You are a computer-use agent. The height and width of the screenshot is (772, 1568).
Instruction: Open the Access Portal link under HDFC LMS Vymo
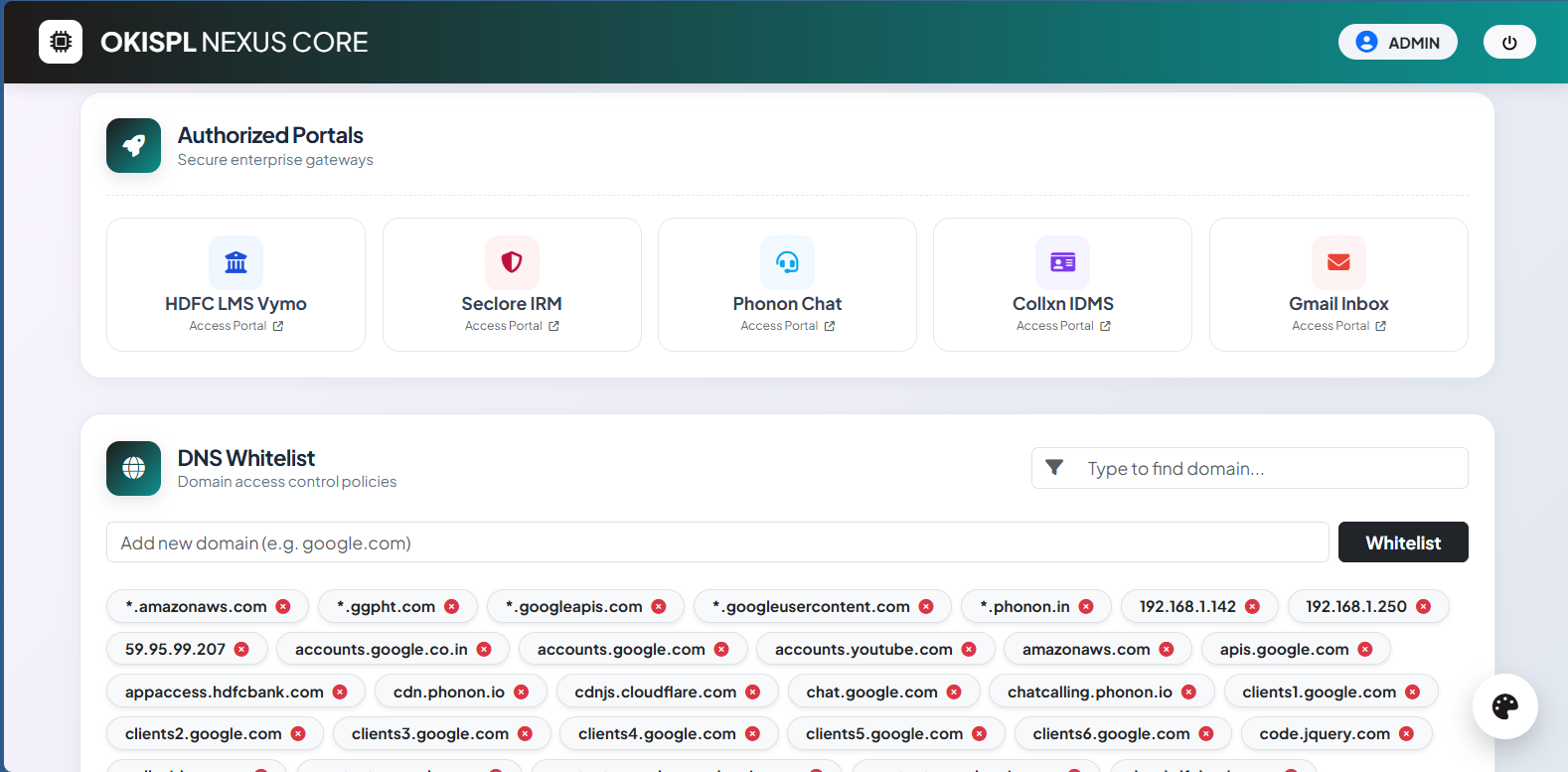pyautogui.click(x=235, y=326)
